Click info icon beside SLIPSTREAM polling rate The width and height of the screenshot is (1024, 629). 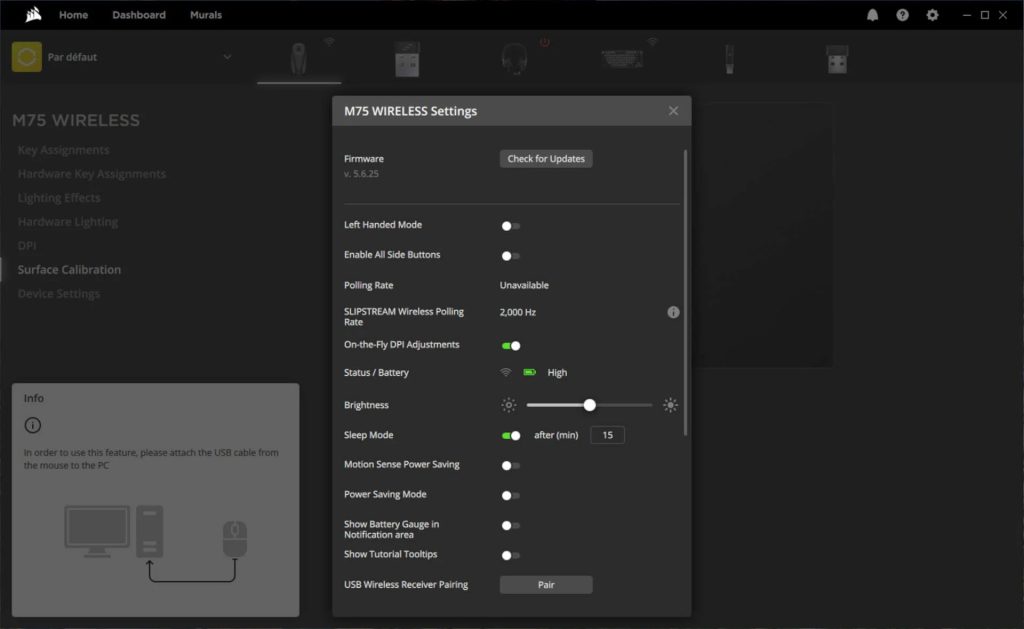[x=673, y=312]
